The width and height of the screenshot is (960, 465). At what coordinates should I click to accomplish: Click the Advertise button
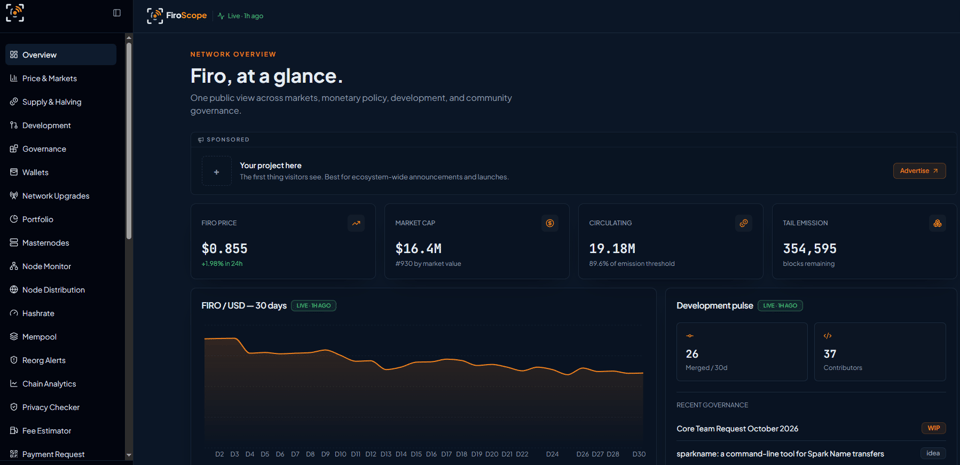point(919,171)
